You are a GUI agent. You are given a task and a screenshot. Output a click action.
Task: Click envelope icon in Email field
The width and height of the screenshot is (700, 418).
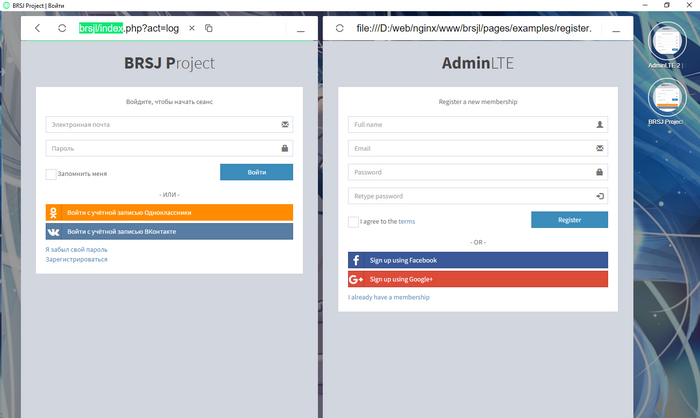600,148
